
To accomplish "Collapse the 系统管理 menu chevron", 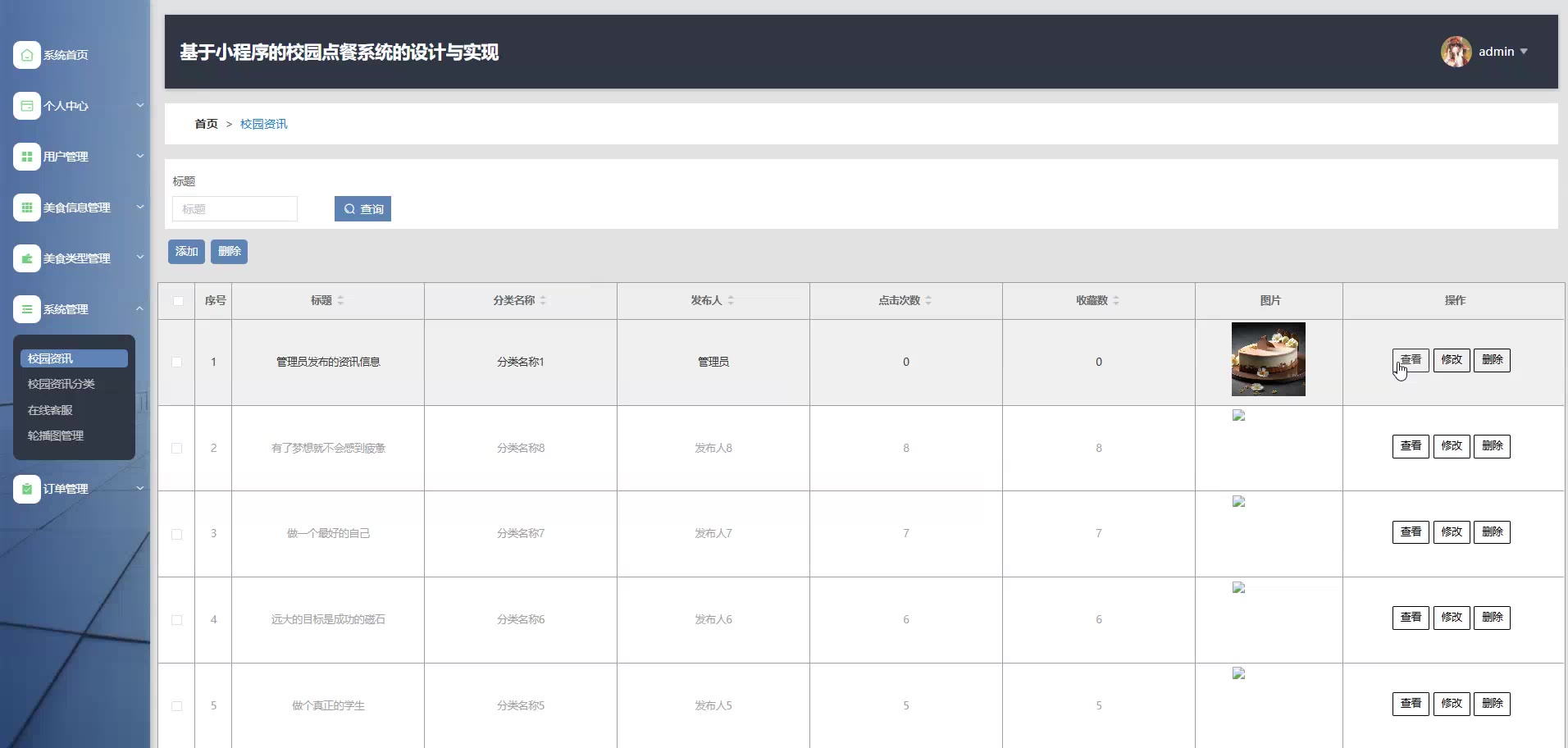I will [x=139, y=308].
